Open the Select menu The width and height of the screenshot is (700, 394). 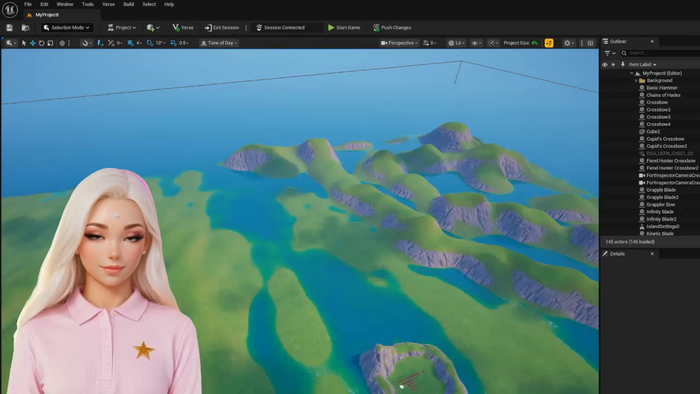pyautogui.click(x=149, y=4)
